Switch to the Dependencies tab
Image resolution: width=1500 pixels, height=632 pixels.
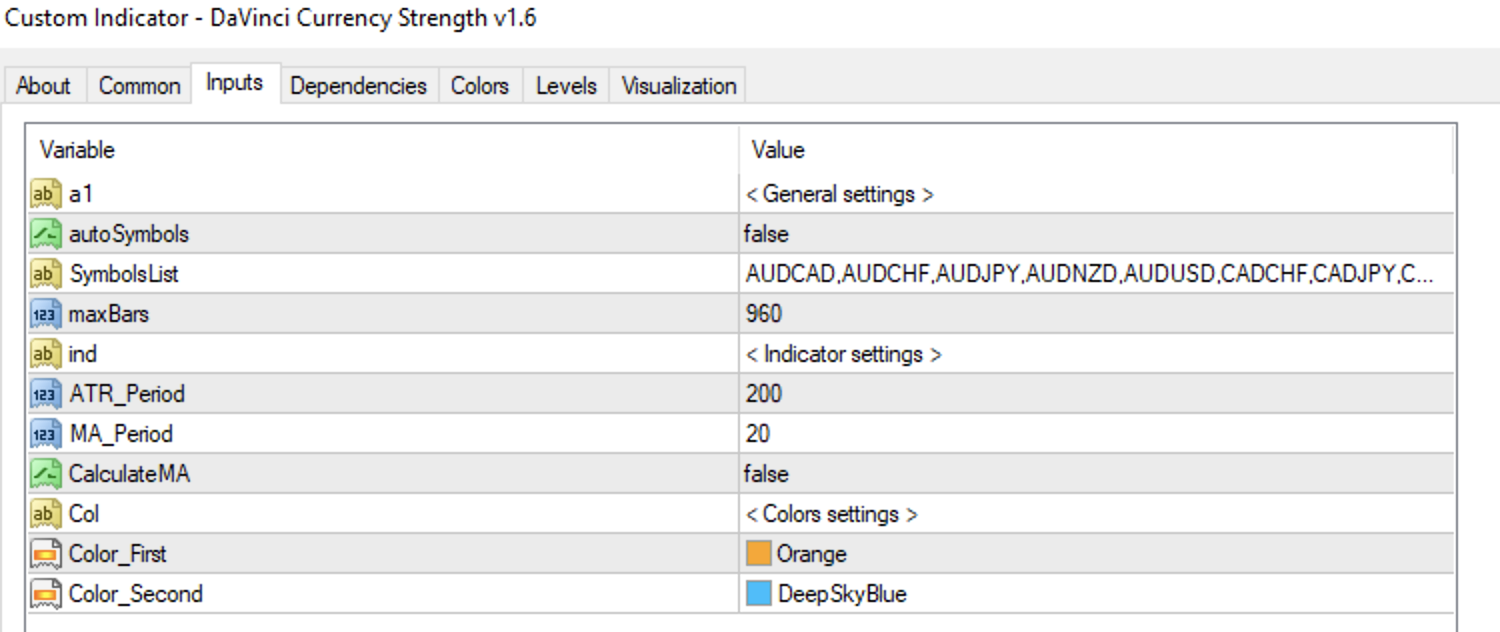coord(358,86)
